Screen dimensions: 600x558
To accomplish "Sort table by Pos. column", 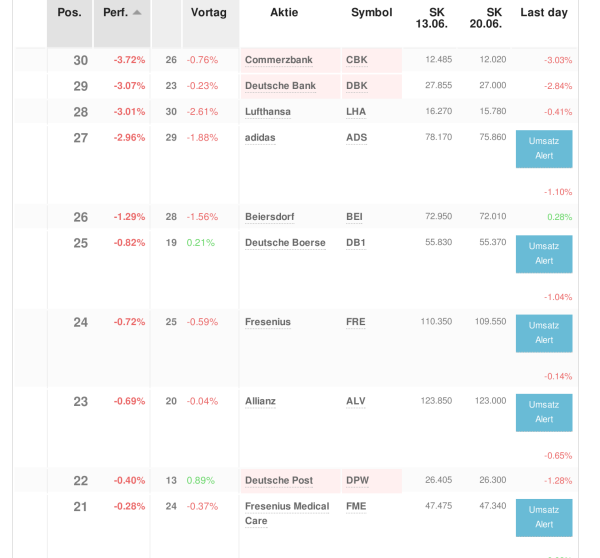I will 69,13.
